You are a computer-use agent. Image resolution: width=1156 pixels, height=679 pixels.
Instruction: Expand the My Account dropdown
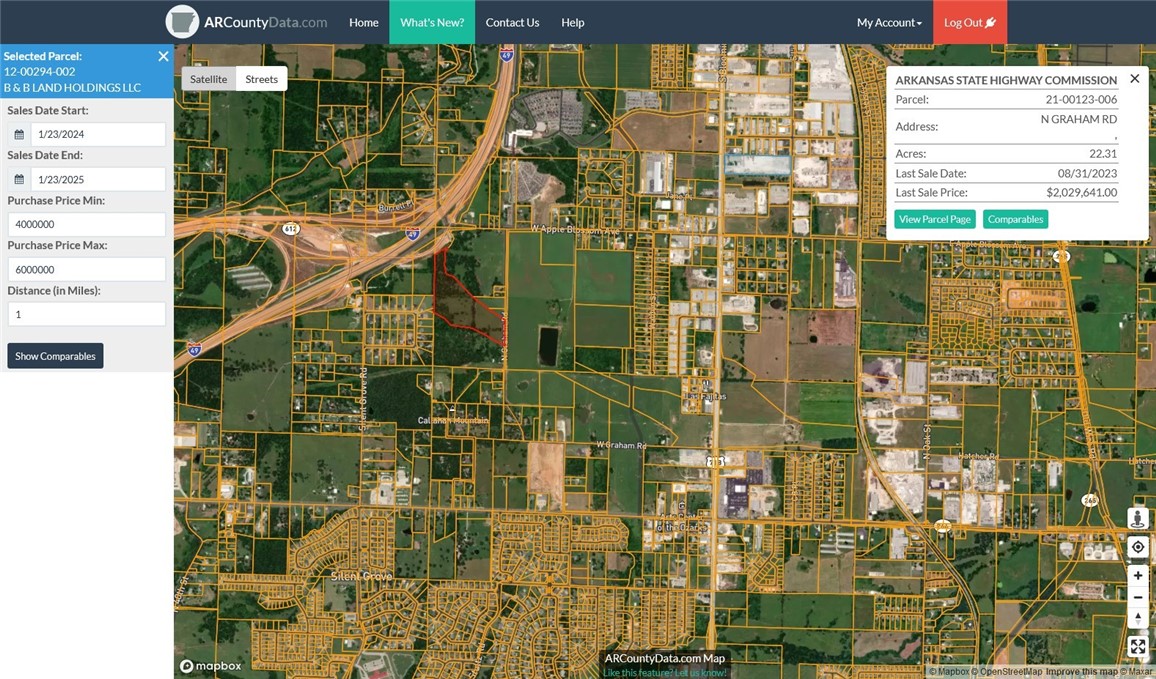coord(888,22)
